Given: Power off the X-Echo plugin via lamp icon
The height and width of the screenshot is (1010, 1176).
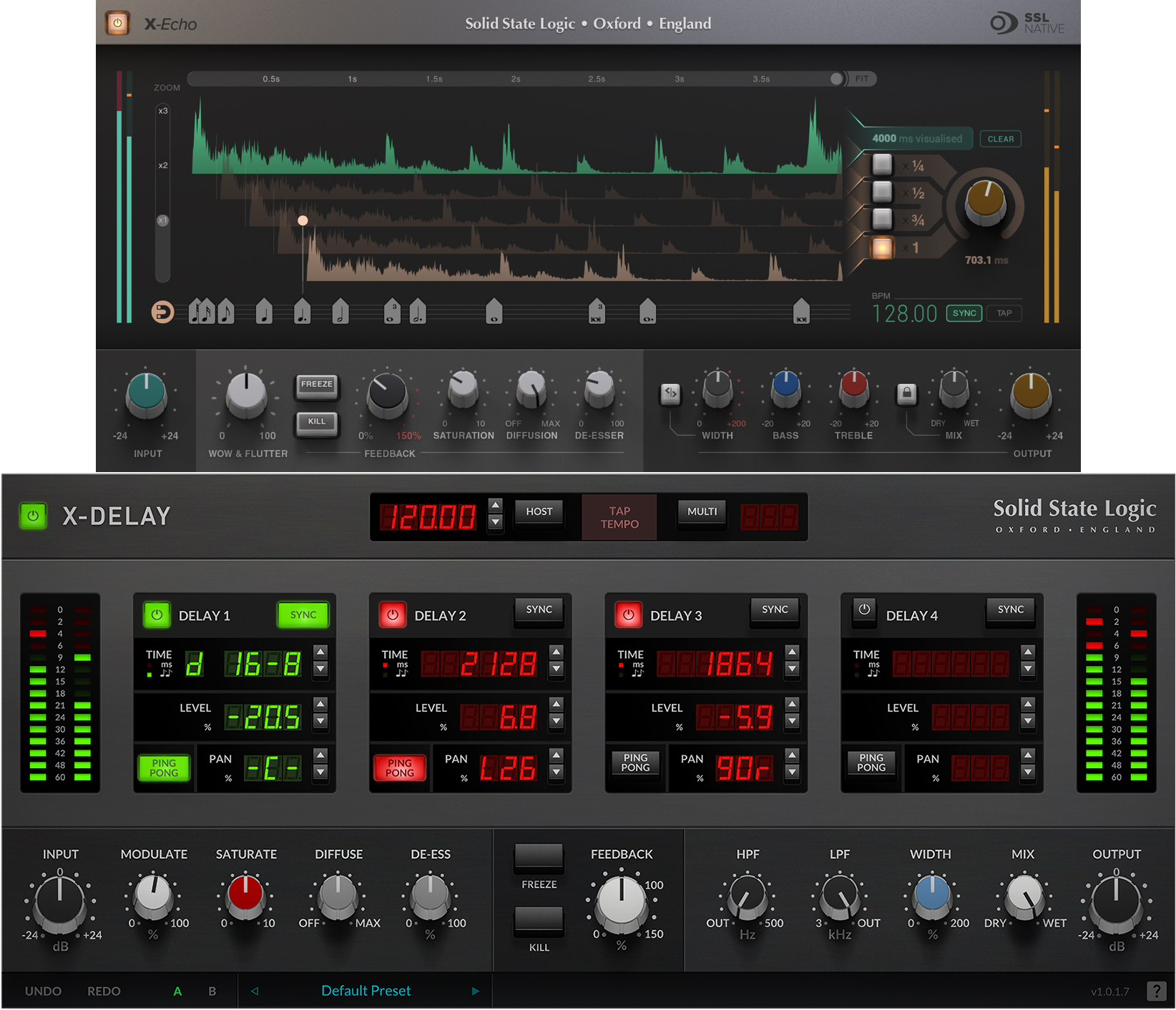Looking at the screenshot, I should pyautogui.click(x=117, y=23).
